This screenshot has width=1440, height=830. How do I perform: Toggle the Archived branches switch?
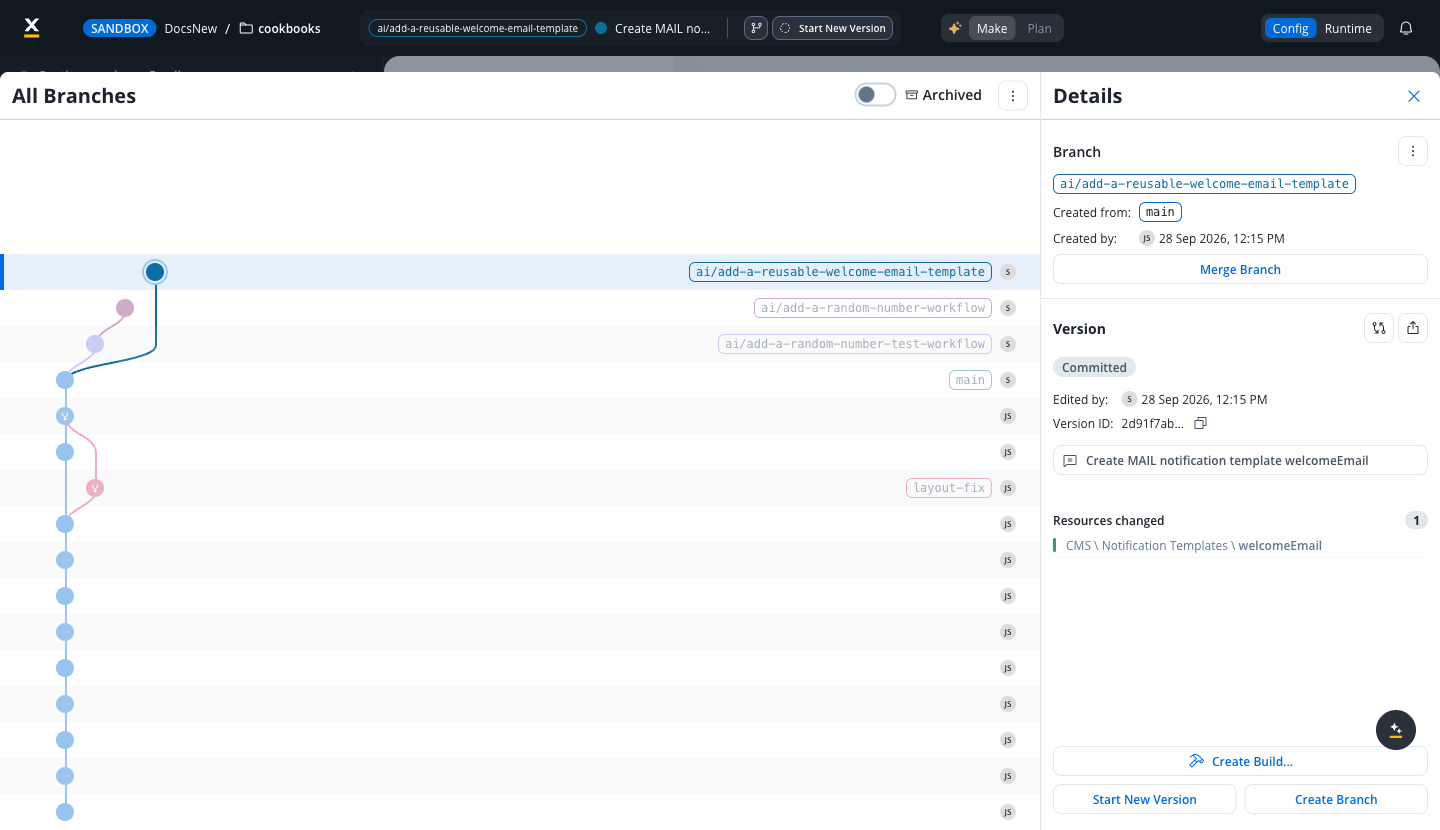pos(875,95)
